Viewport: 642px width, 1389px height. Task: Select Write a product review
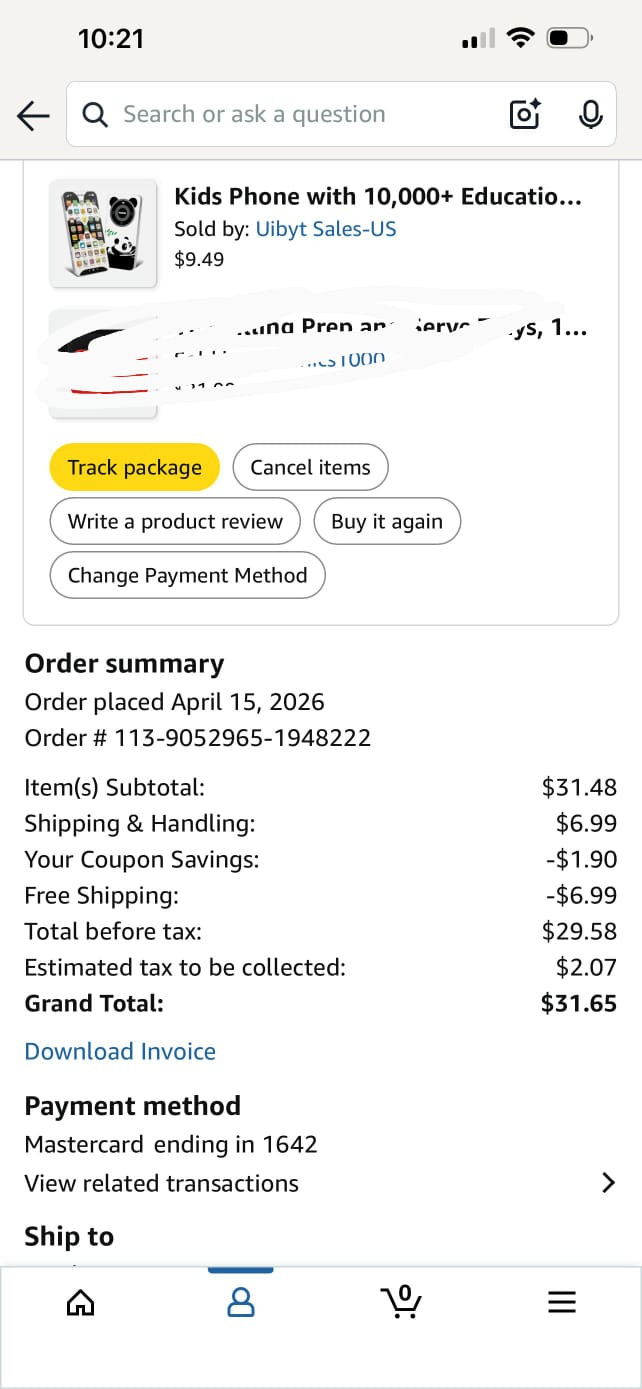pyautogui.click(x=175, y=521)
